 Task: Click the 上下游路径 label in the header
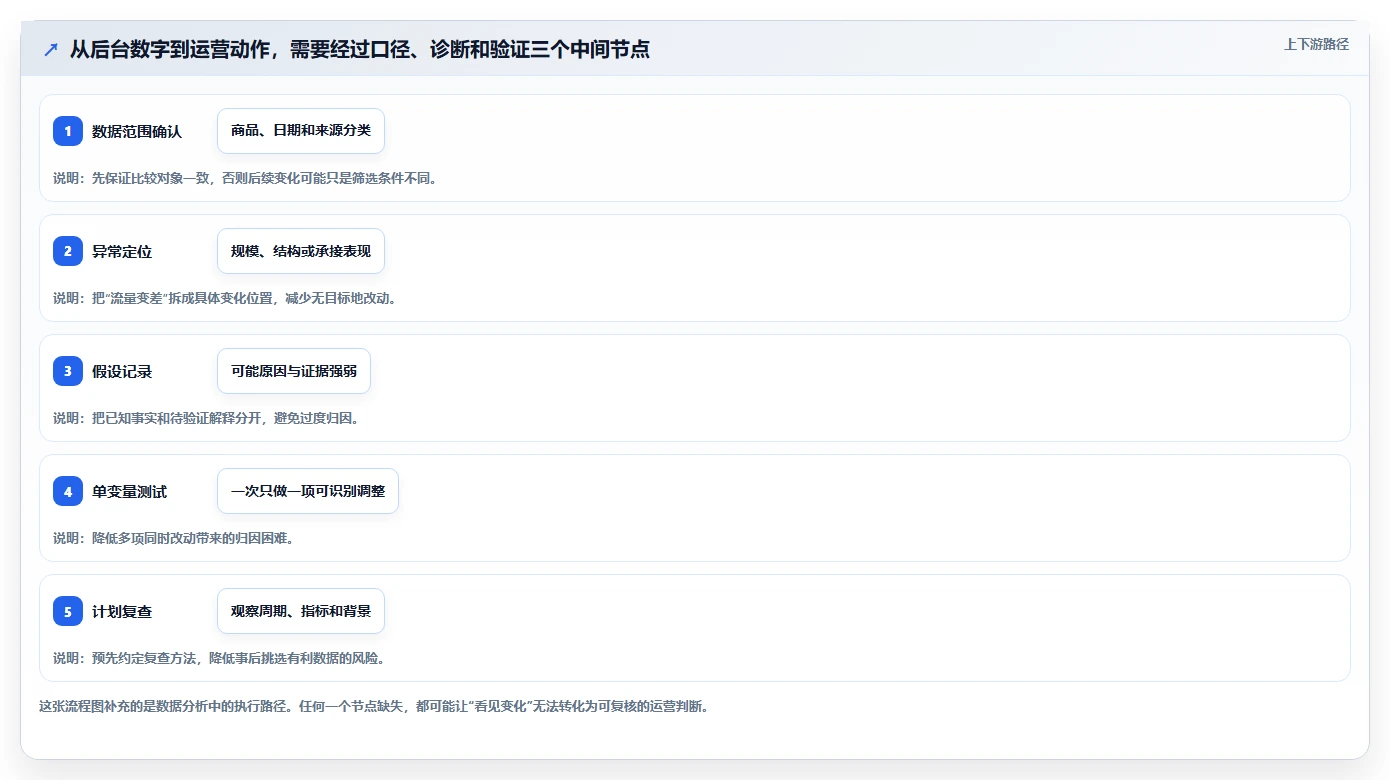coord(1316,44)
